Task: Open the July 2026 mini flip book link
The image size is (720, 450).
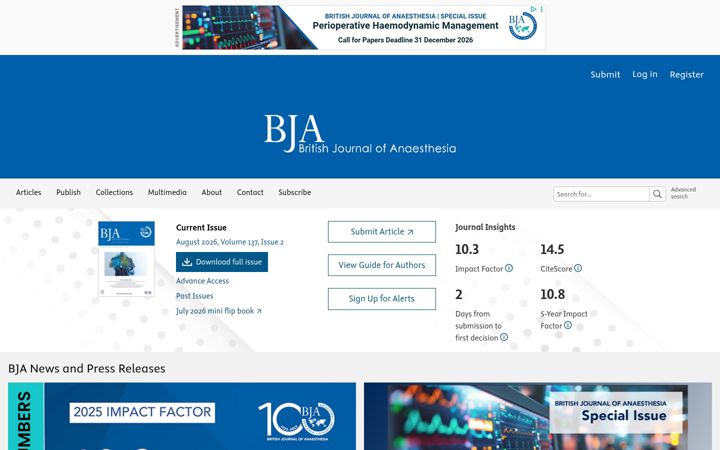Action: click(219, 311)
